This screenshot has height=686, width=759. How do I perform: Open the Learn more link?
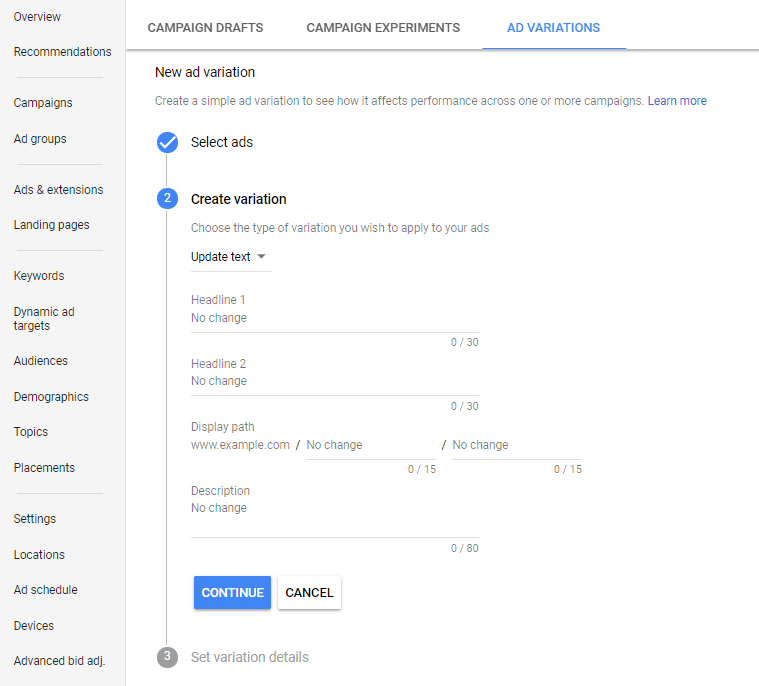[677, 101]
